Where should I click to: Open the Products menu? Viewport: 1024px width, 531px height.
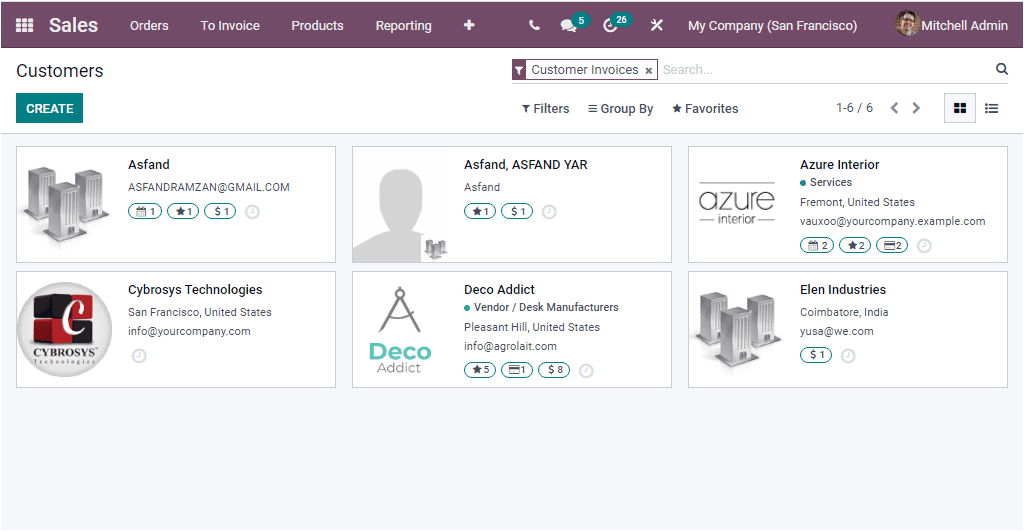point(317,25)
